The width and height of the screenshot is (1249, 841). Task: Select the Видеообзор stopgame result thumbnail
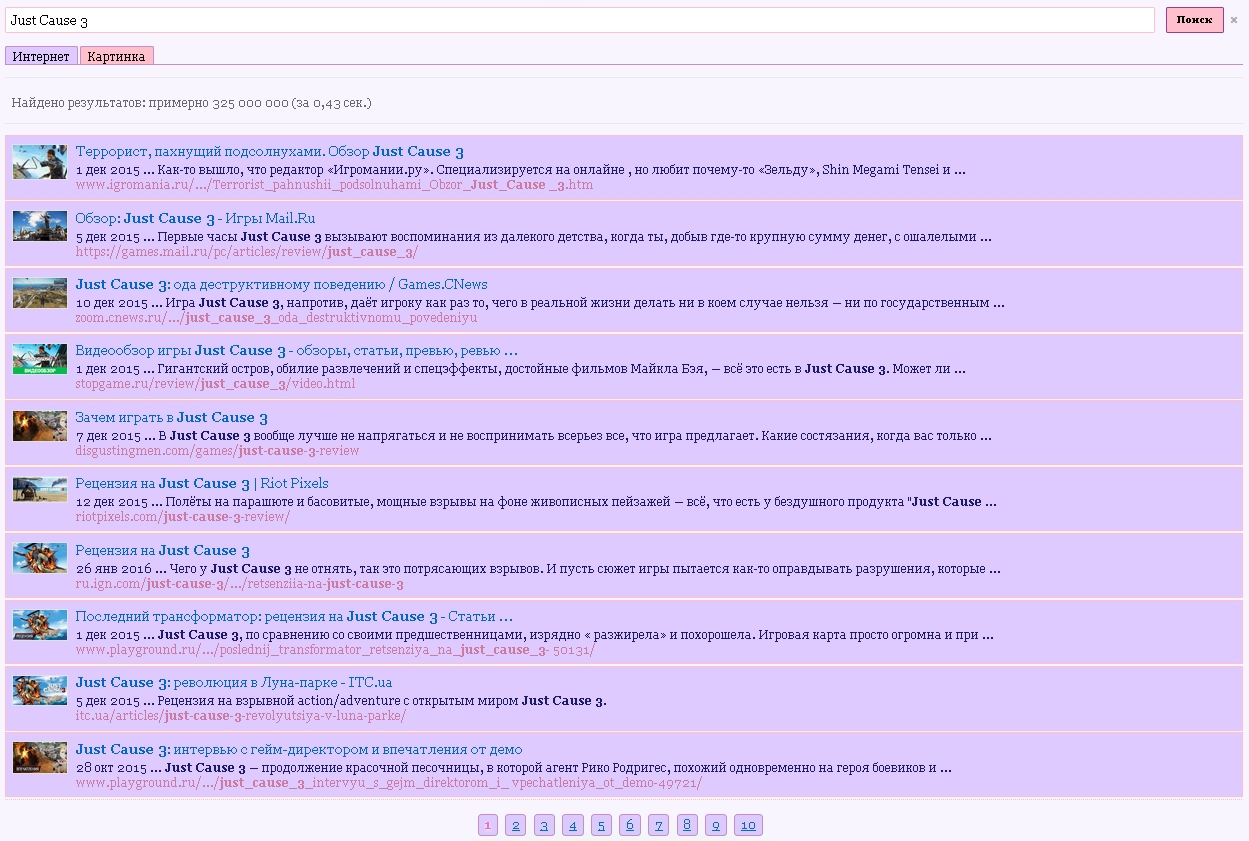40,359
